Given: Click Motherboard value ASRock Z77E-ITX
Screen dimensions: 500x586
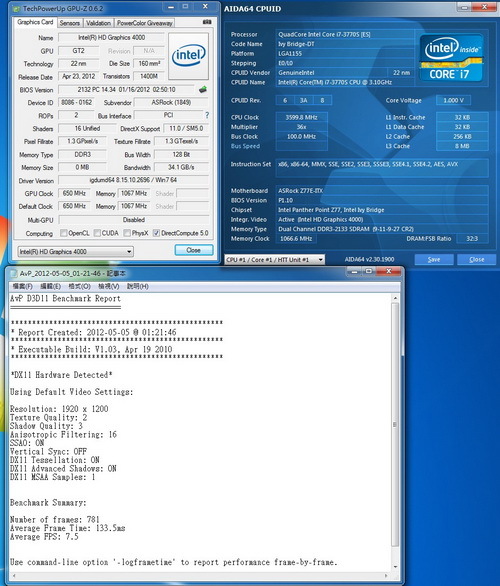Looking at the screenshot, I should 382,191.
